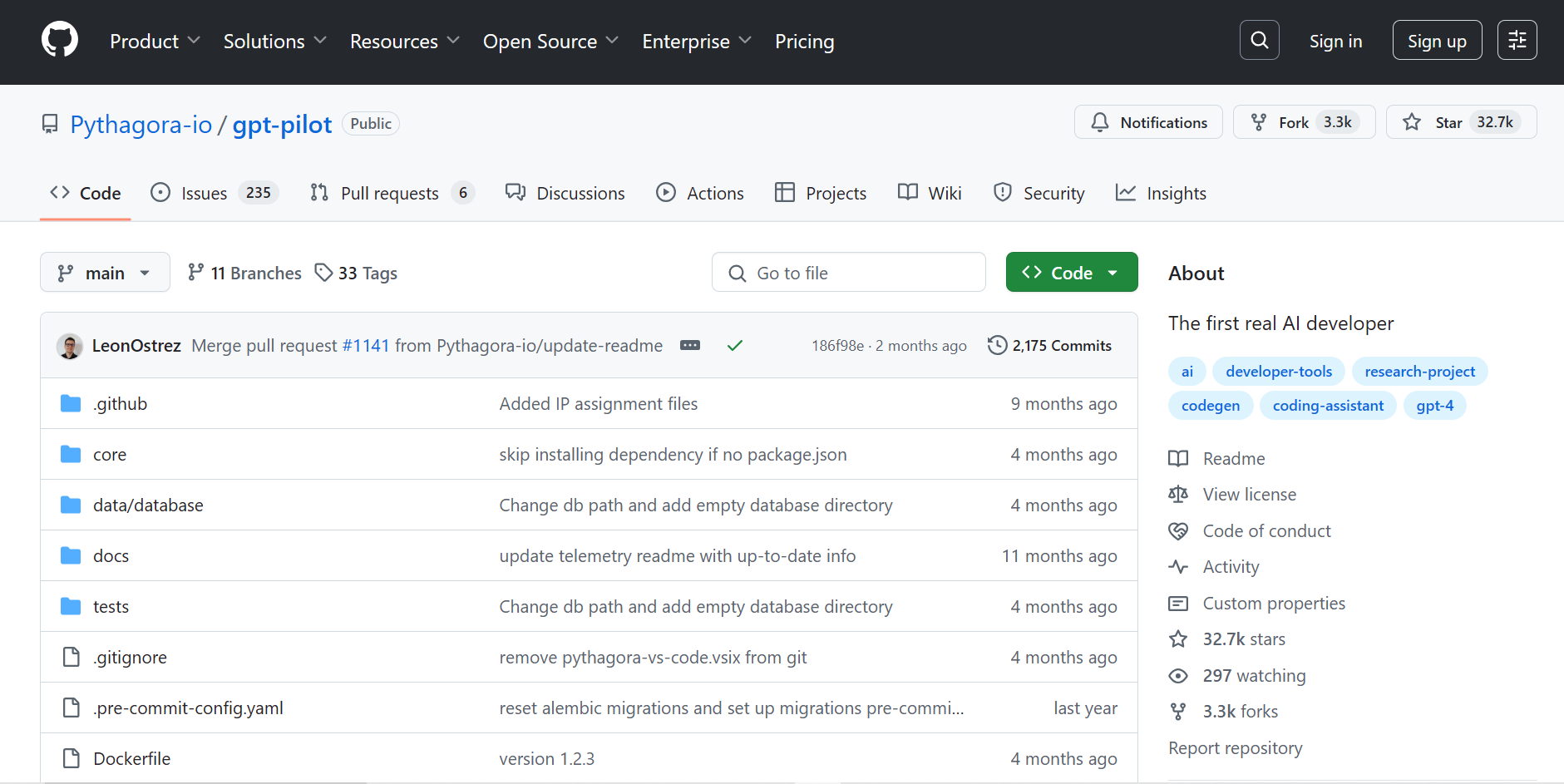Expand the Resources menu
Viewport: 1564px width, 784px height.
point(405,41)
